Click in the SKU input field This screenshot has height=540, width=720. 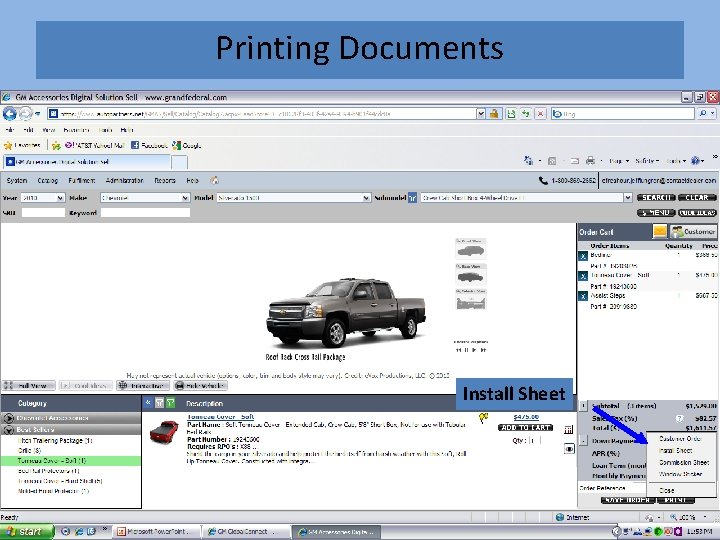[x=43, y=213]
